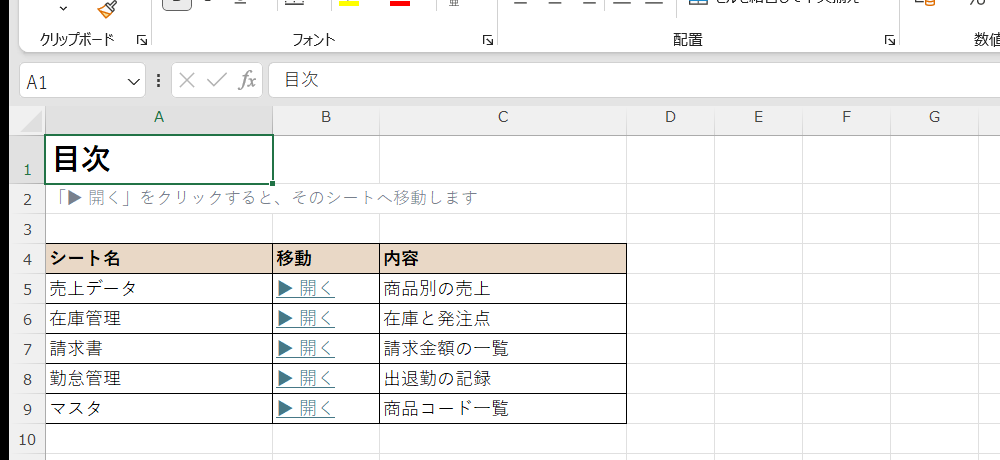Click inside the Name Box showing A1
This screenshot has height=460, width=1000.
click(73, 81)
